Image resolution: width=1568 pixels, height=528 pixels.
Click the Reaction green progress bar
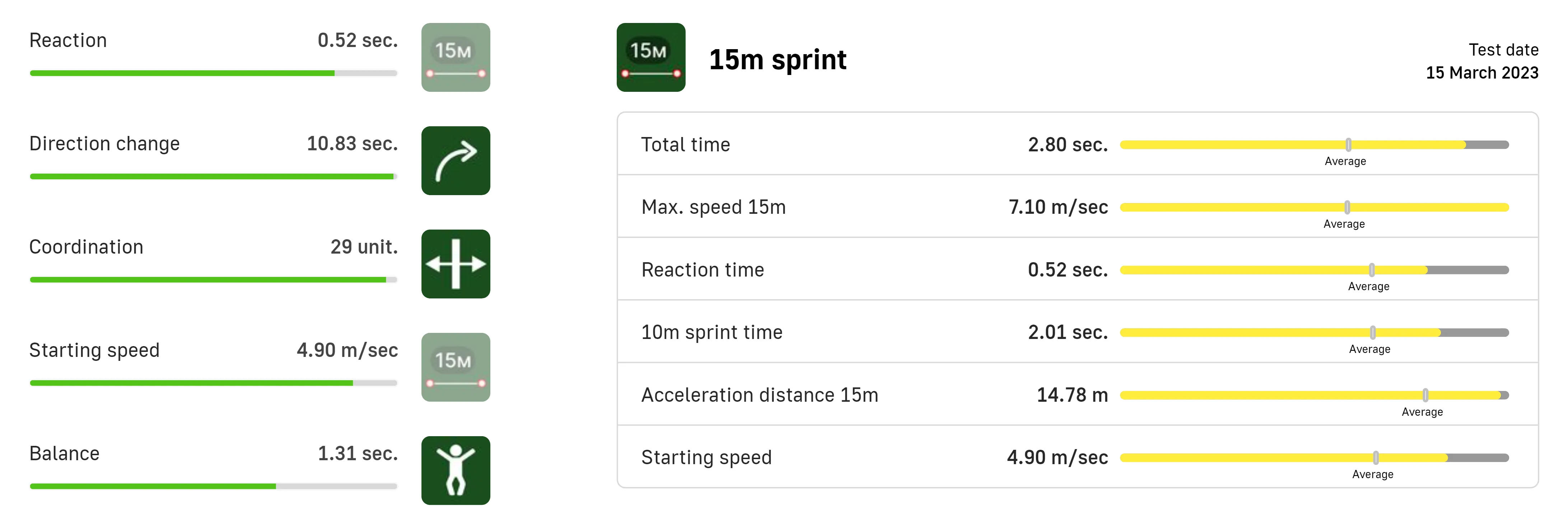coord(213,73)
